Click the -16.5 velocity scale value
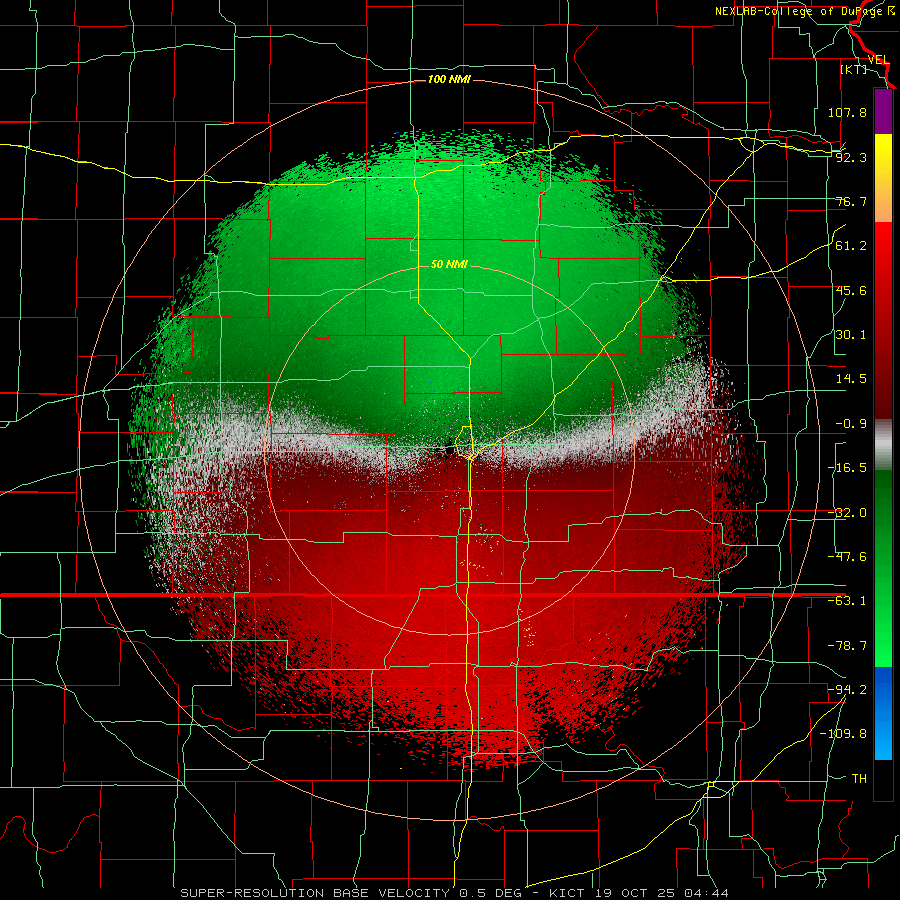This screenshot has width=900, height=900. pos(847,468)
